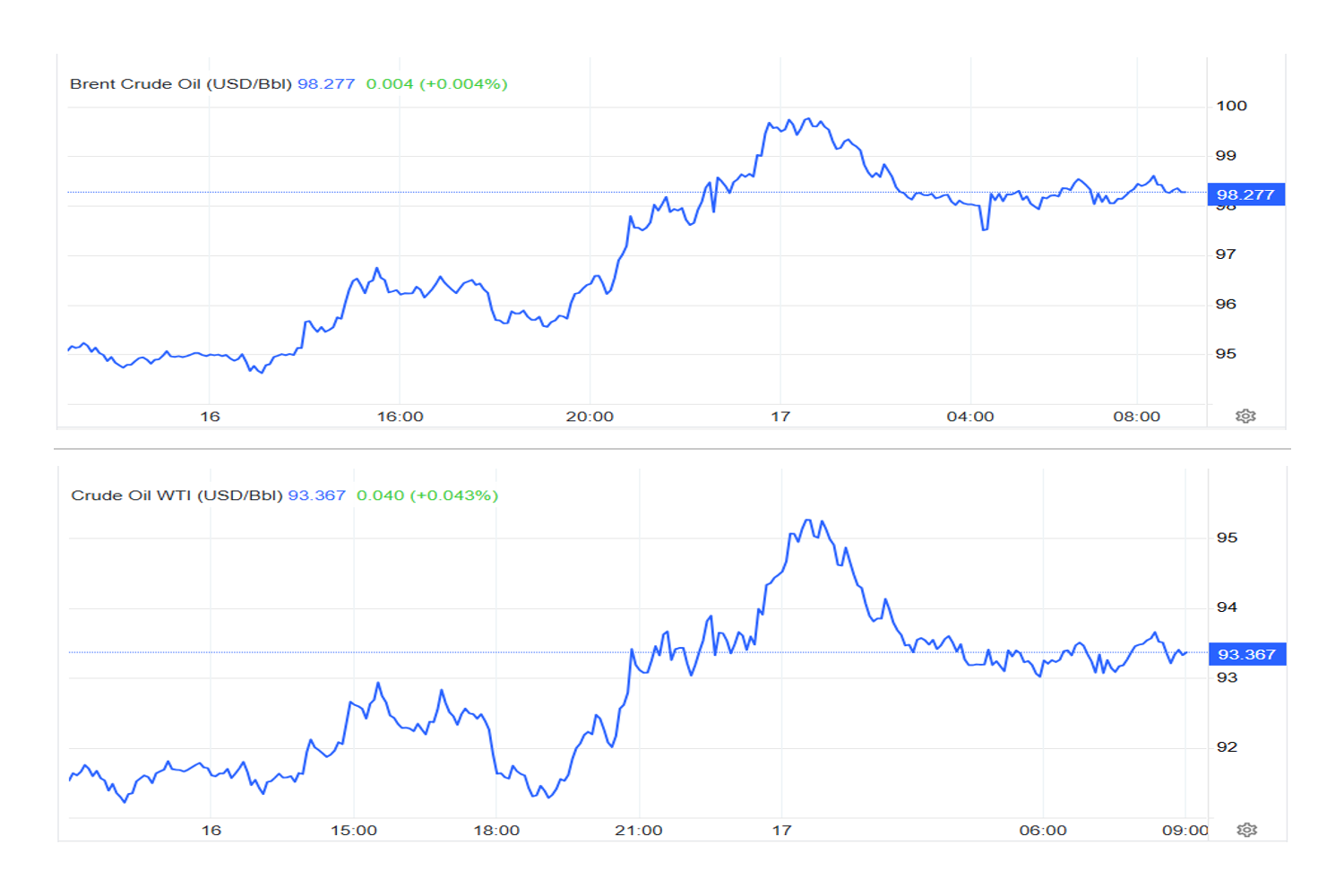Select the green 0.004 (+0.004%) change value

tap(436, 83)
